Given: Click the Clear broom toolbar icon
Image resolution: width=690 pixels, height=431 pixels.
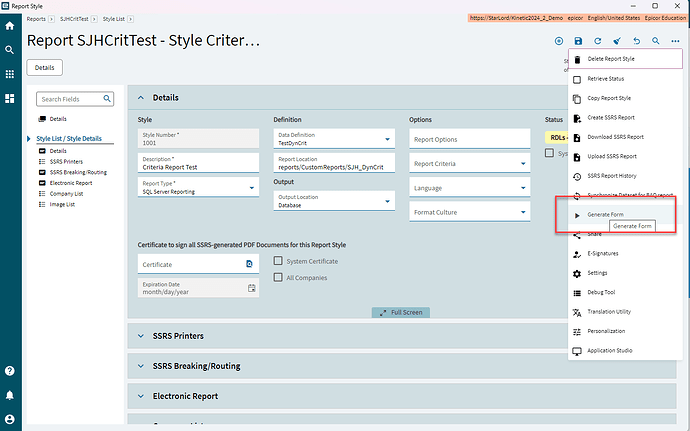Looking at the screenshot, I should pyautogui.click(x=617, y=41).
